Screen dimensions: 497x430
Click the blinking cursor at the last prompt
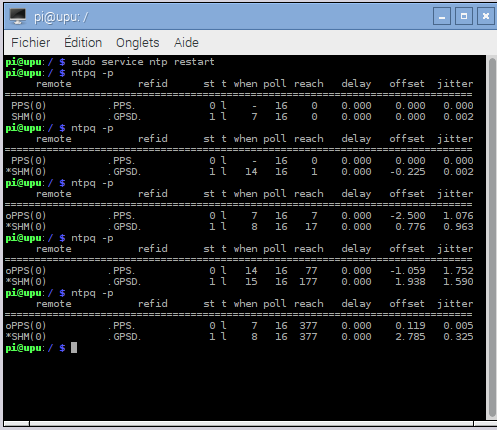(74, 348)
